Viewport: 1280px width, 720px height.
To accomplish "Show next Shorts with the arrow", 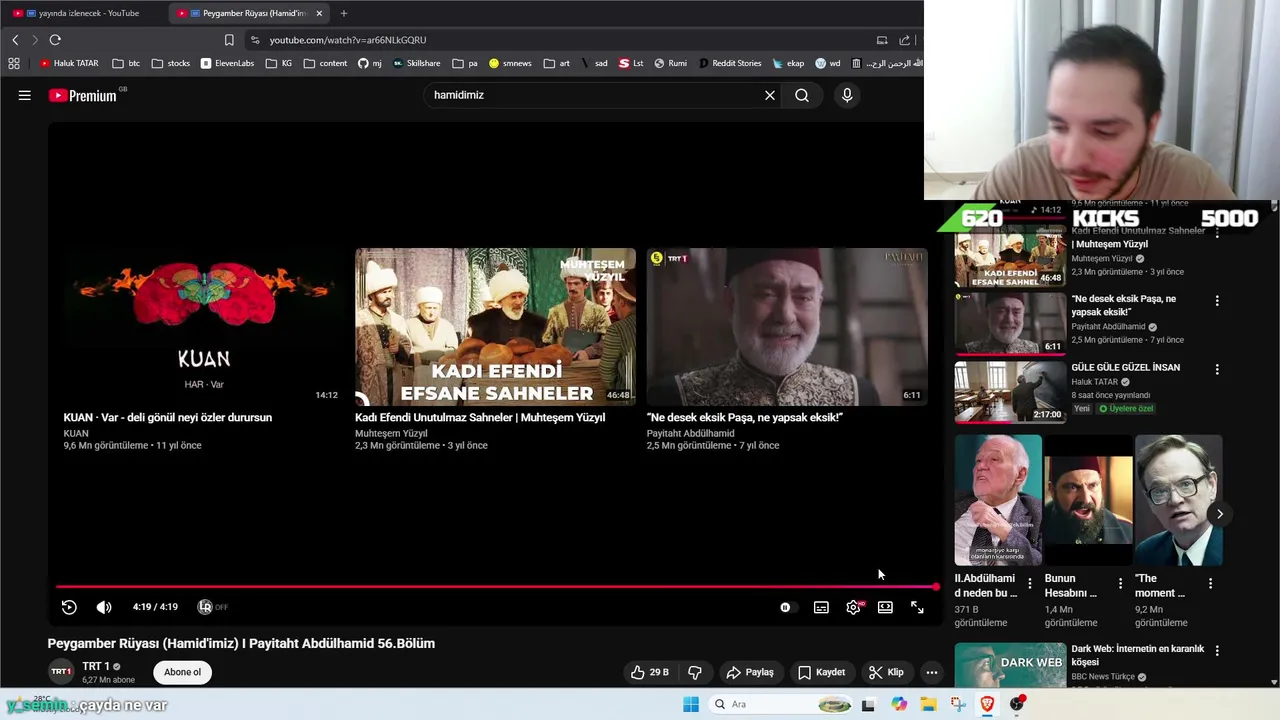I will (1219, 514).
